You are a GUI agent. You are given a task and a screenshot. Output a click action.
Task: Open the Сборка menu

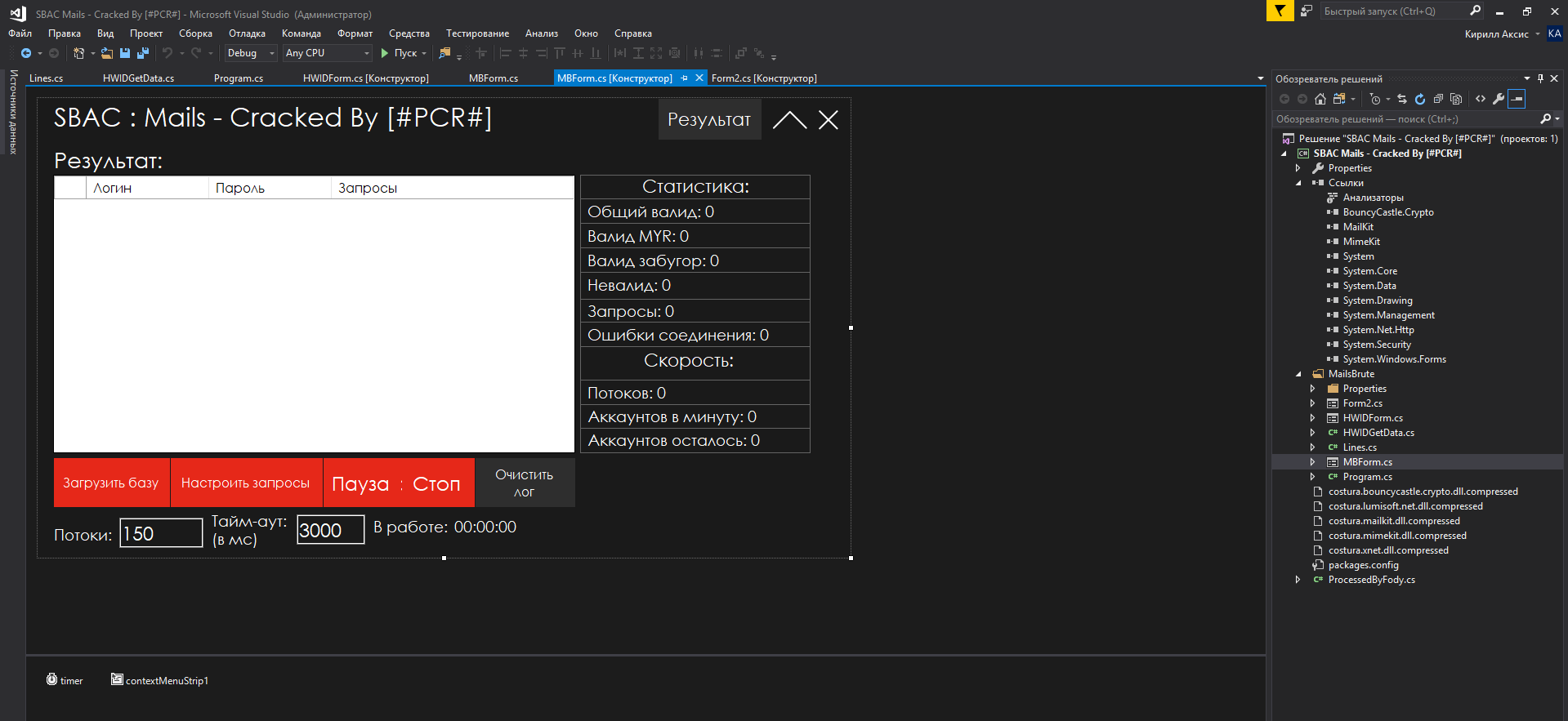tap(195, 33)
